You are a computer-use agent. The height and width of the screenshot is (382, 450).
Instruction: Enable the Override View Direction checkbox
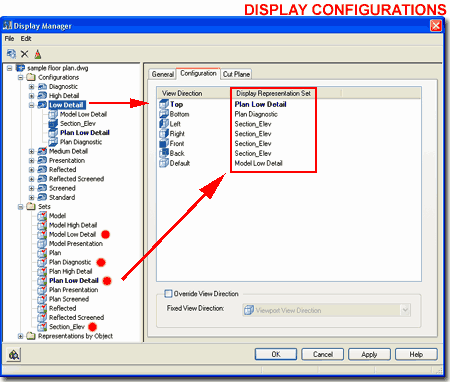[x=169, y=294]
